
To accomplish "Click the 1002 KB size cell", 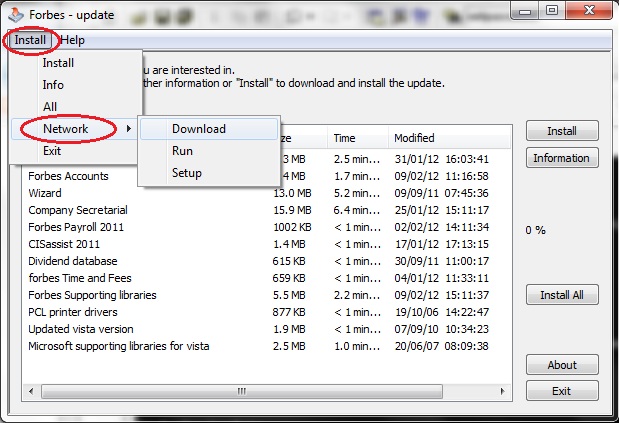I will coord(292,227).
